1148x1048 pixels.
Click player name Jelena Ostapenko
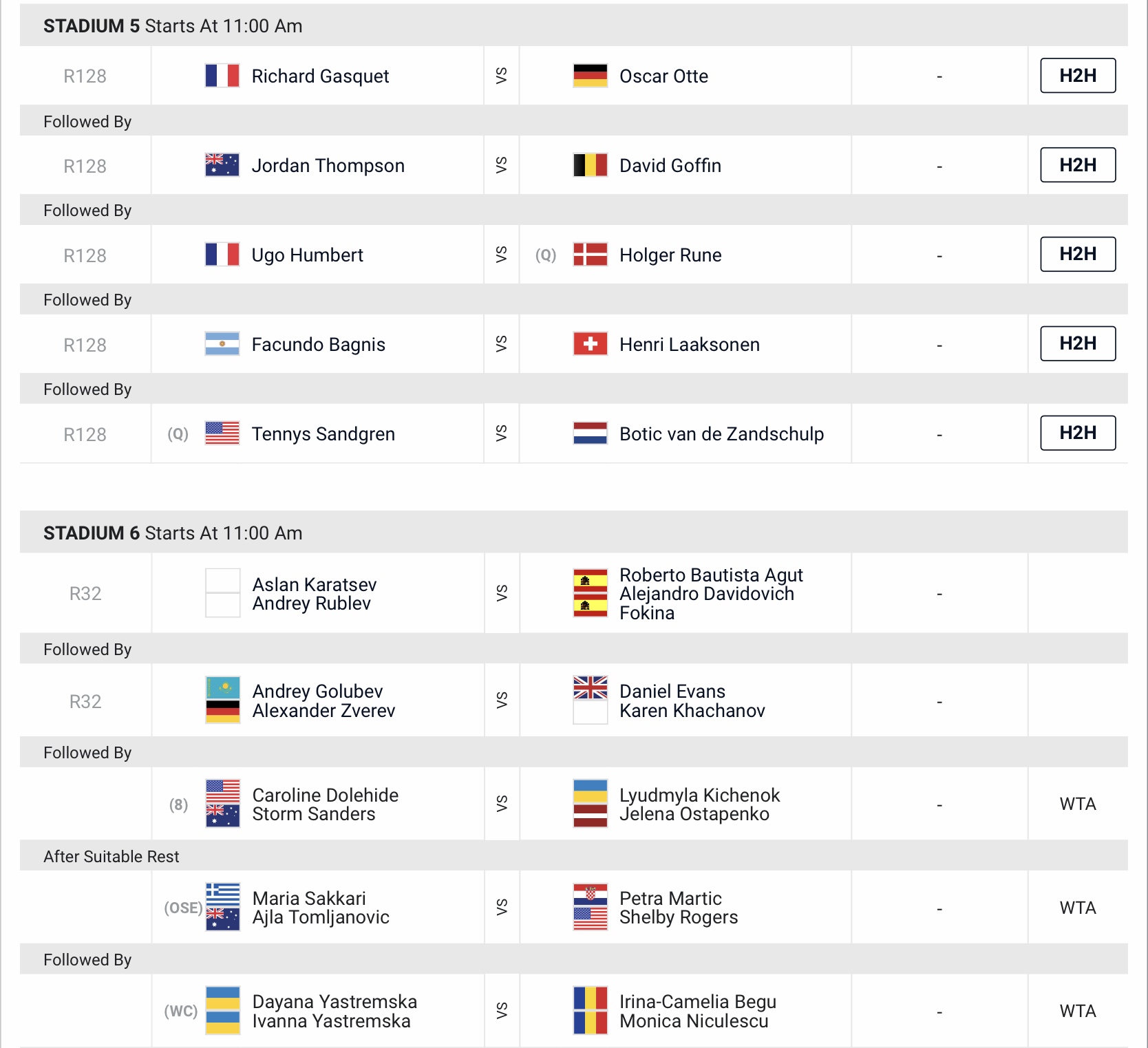[694, 814]
